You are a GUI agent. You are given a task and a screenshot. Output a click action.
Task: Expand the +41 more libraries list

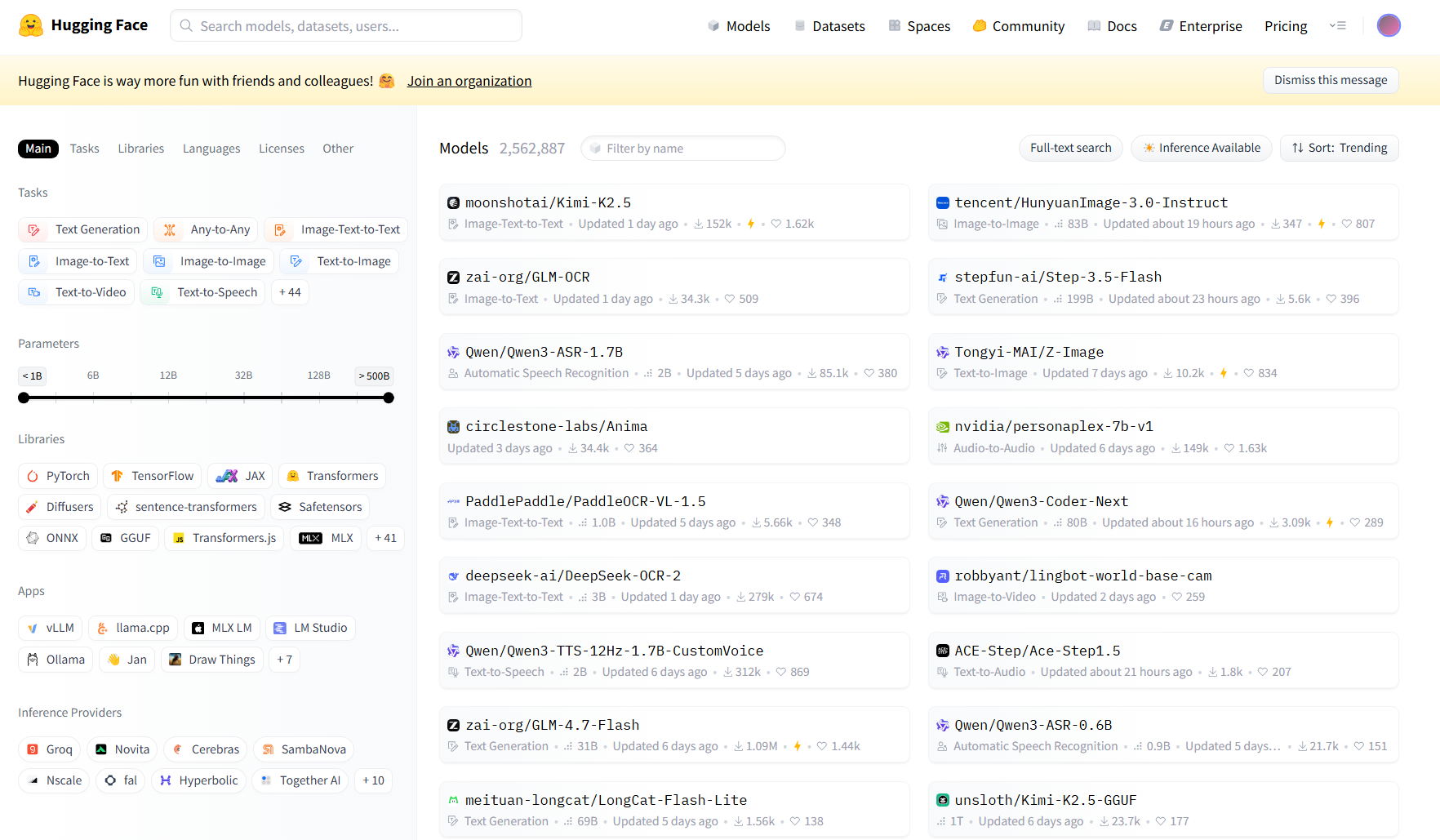385,538
